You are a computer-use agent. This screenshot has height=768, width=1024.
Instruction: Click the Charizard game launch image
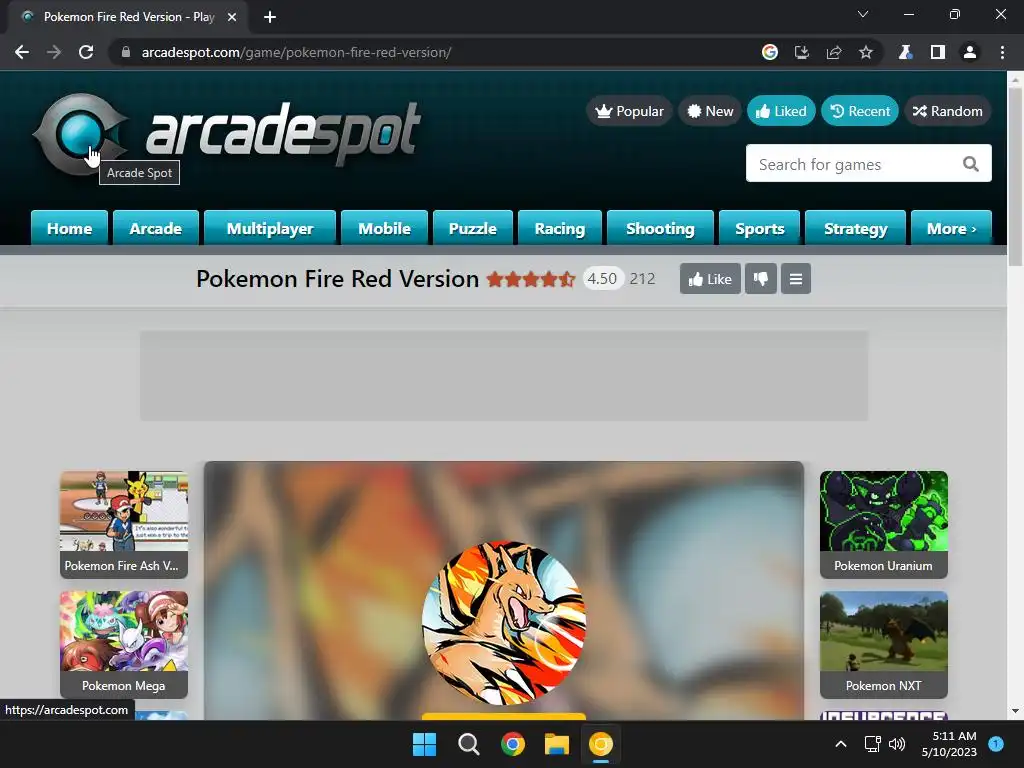click(x=504, y=623)
